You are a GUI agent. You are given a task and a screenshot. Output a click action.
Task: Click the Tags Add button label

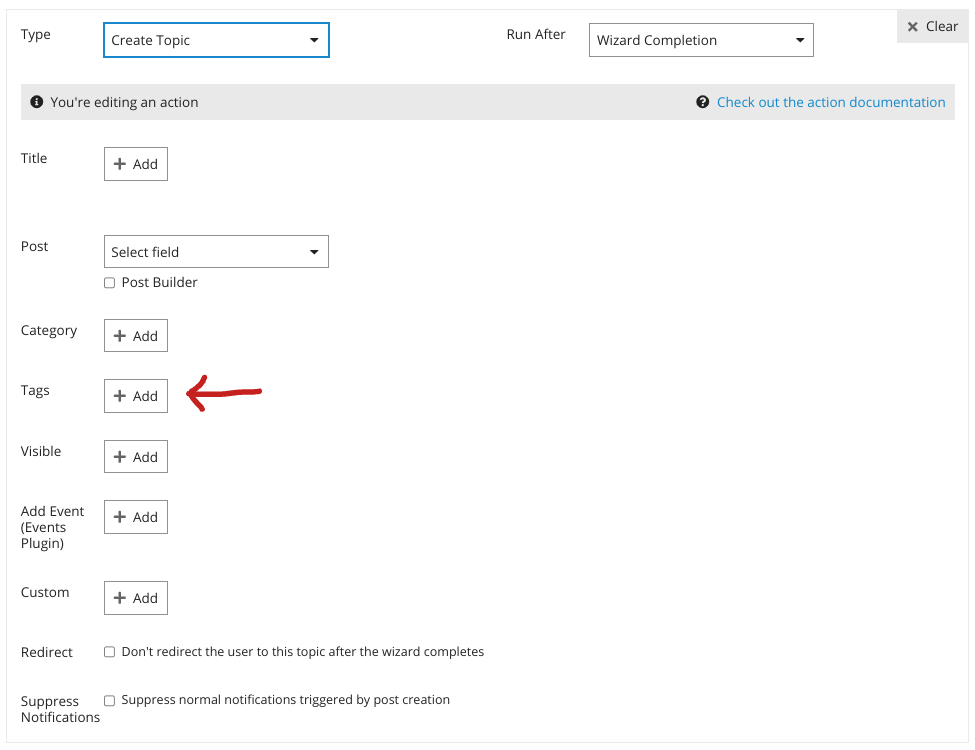[146, 396]
